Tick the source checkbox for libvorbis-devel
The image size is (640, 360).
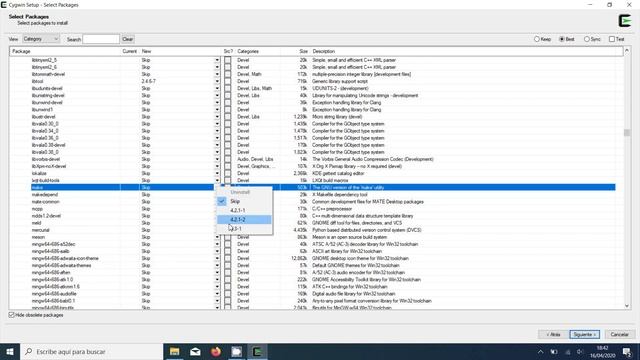click(228, 159)
